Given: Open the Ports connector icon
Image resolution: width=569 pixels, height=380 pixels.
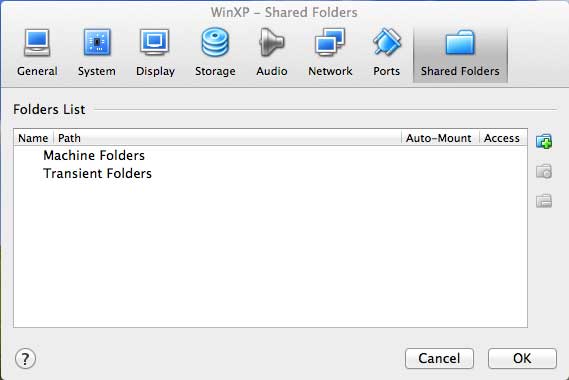Looking at the screenshot, I should 387,43.
